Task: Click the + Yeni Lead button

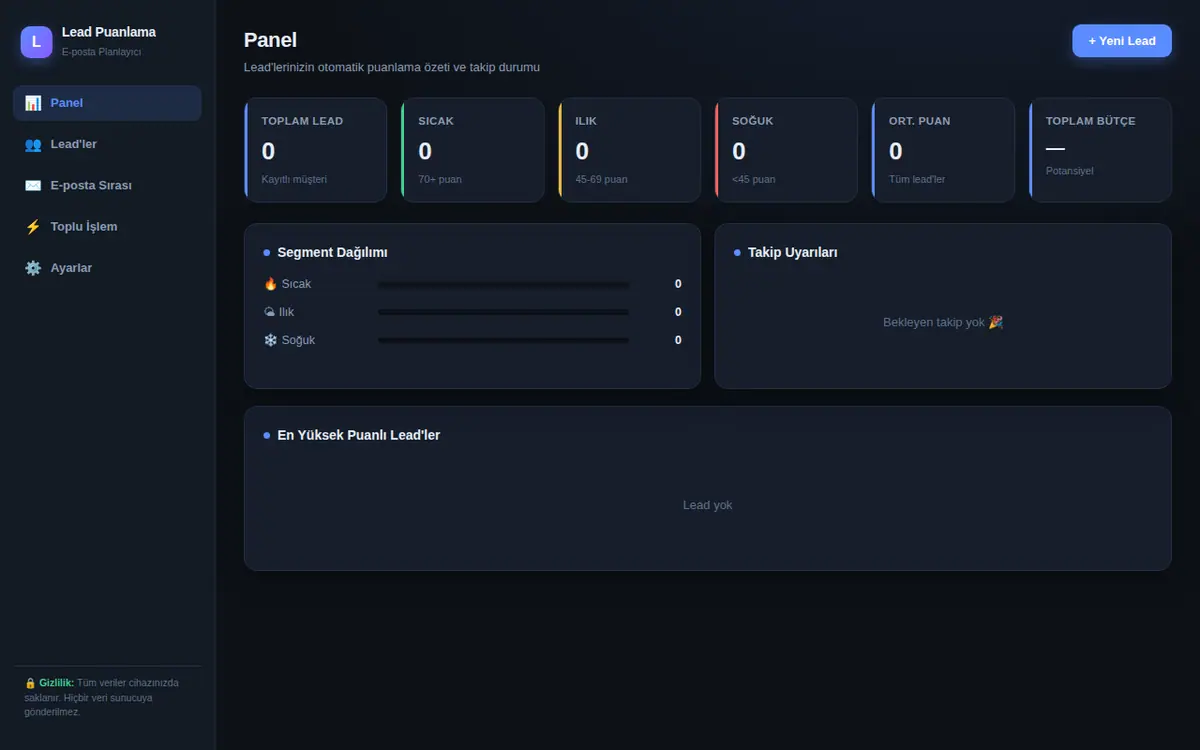Action: tap(1122, 41)
